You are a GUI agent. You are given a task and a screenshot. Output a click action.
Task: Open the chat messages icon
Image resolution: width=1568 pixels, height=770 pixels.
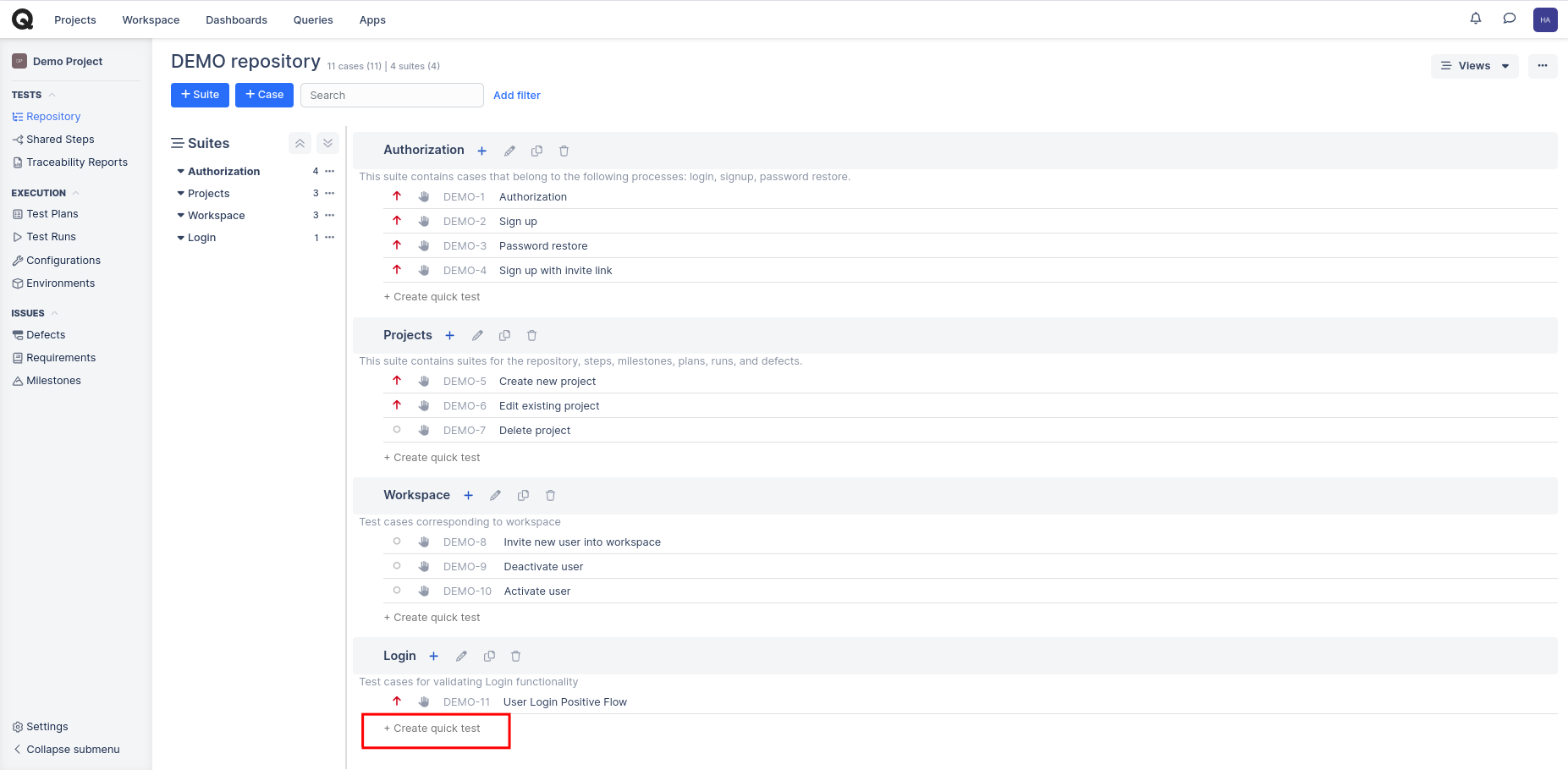point(1509,19)
